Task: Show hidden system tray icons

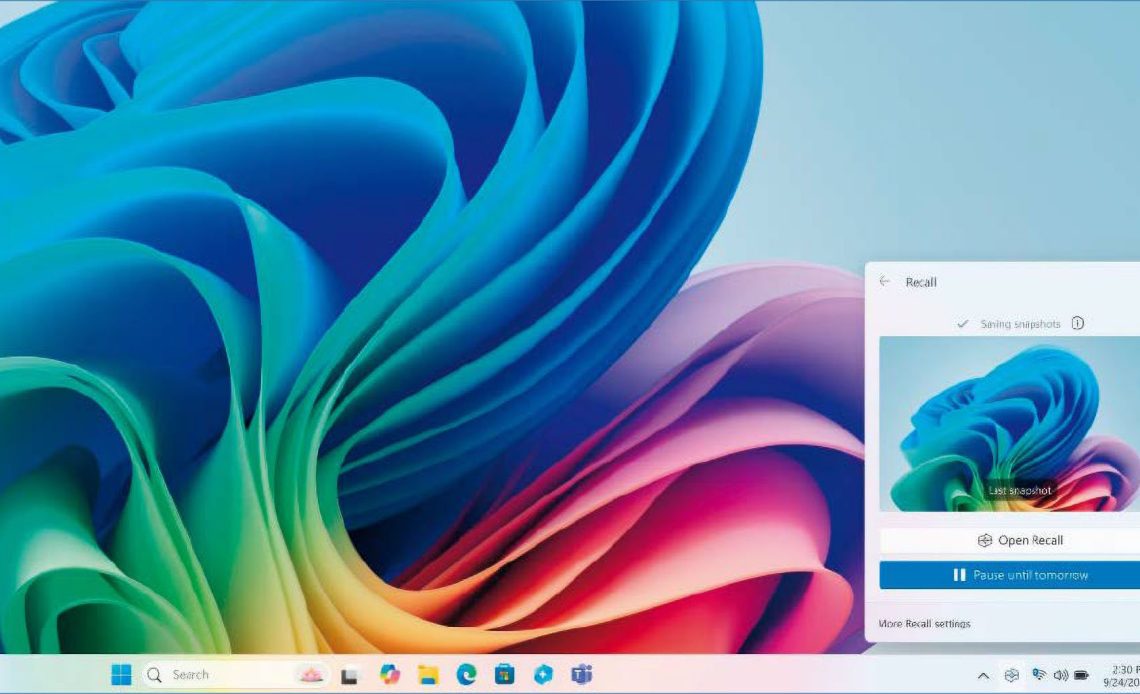Action: pos(983,676)
